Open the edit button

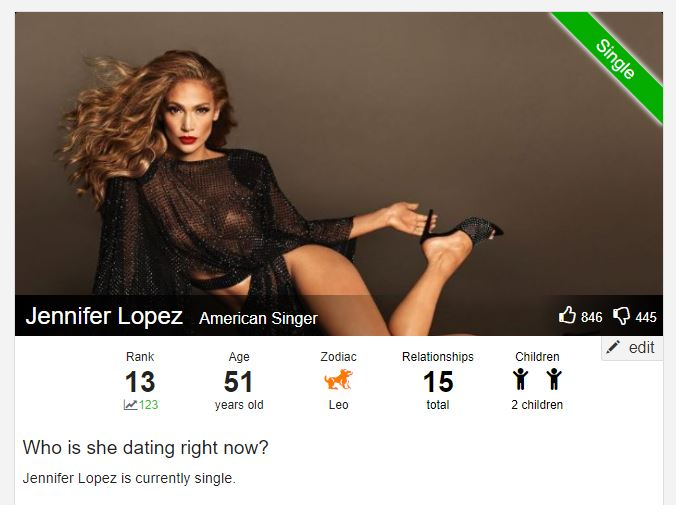pyautogui.click(x=632, y=348)
